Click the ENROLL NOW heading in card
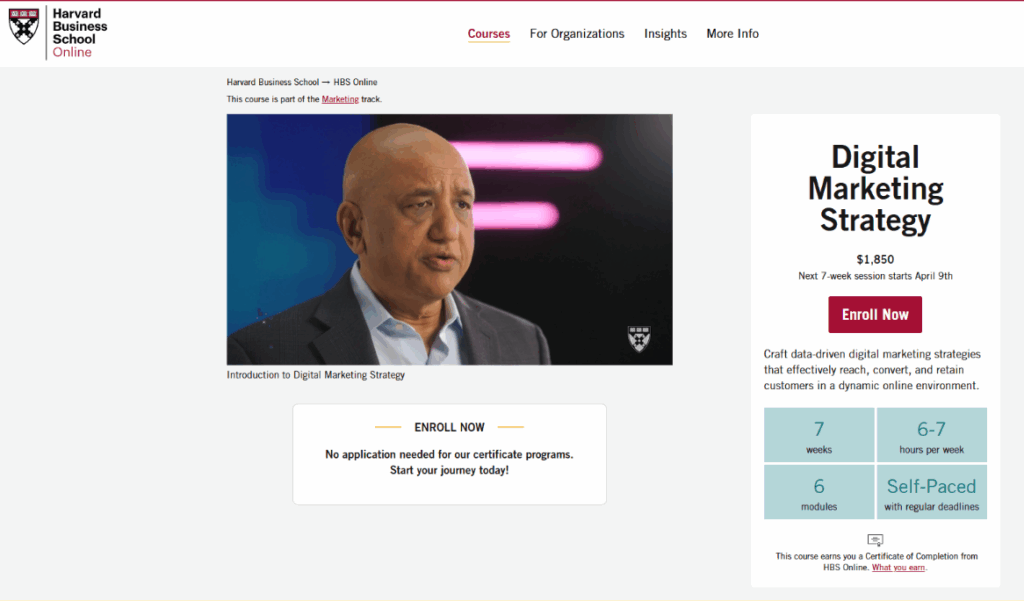 449,427
